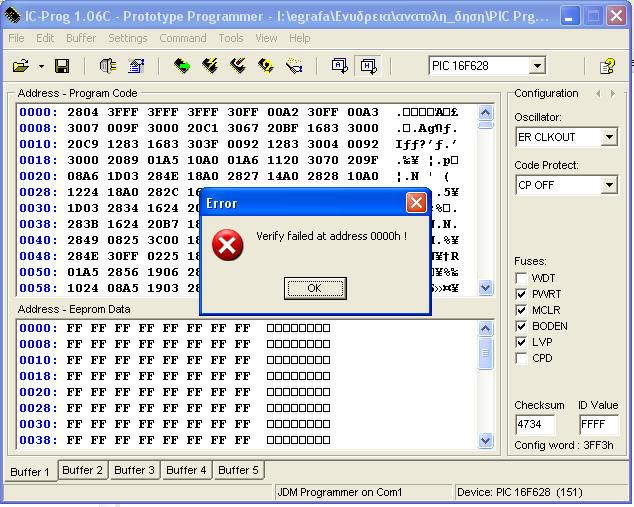Disable the LVP fuse checkbox
The width and height of the screenshot is (634, 507).
pyautogui.click(x=521, y=342)
